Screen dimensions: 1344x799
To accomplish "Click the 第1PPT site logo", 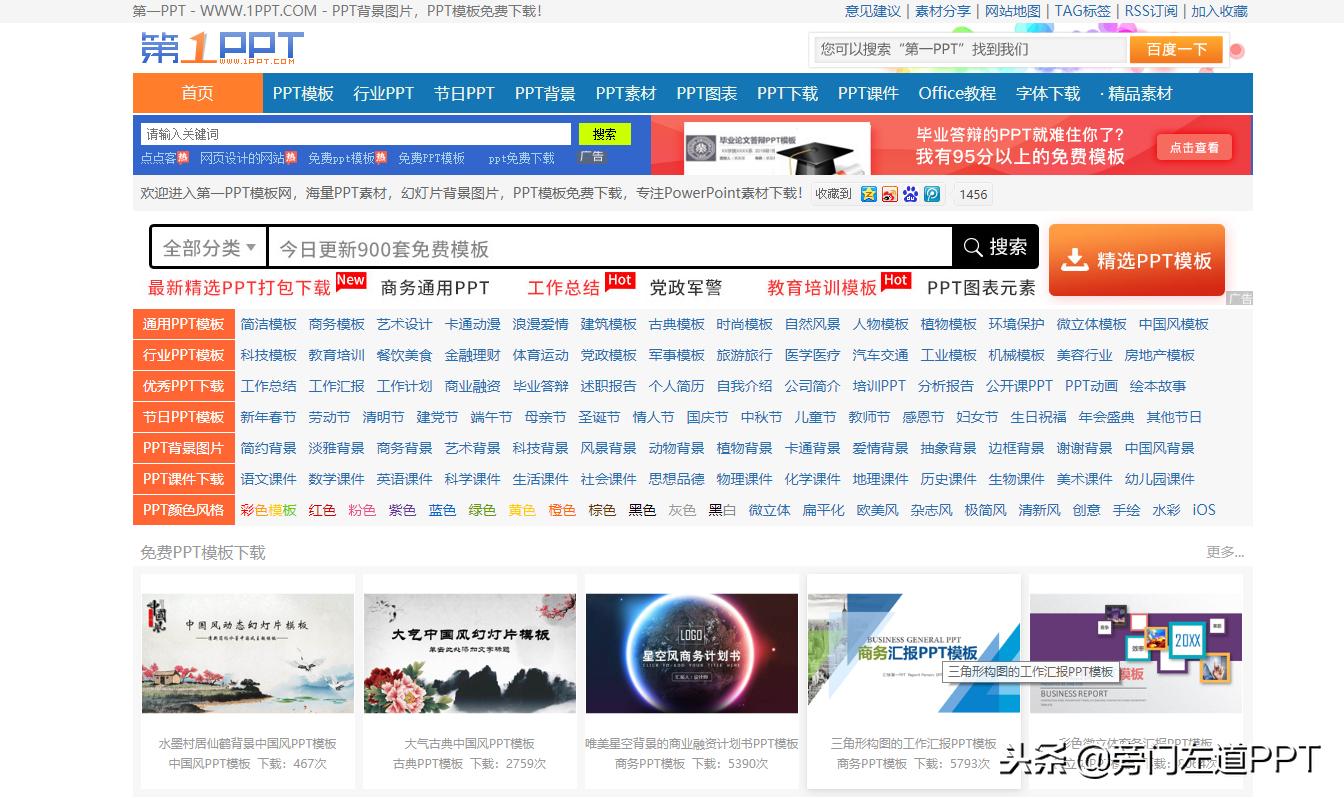I will 220,47.
